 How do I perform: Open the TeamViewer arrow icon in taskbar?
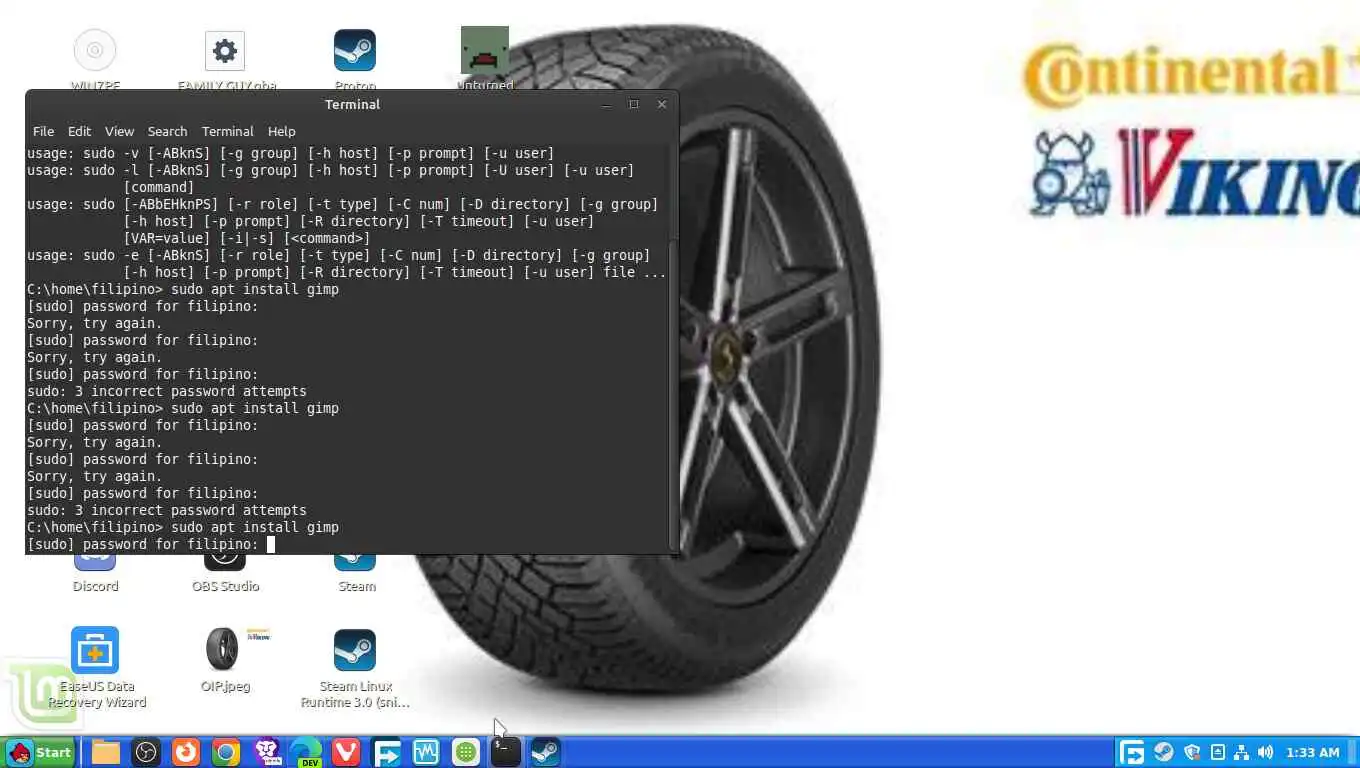point(386,752)
